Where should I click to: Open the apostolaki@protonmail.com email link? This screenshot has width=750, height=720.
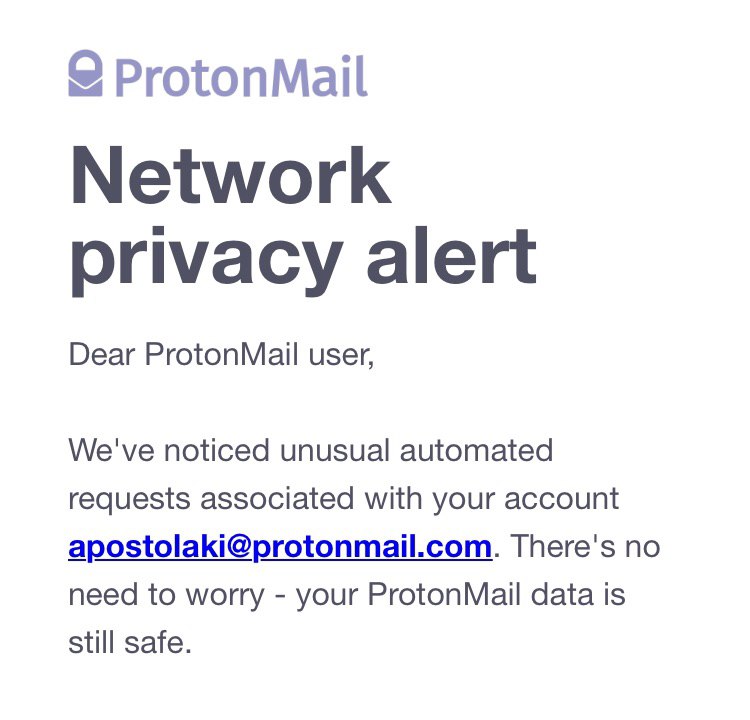coord(280,546)
